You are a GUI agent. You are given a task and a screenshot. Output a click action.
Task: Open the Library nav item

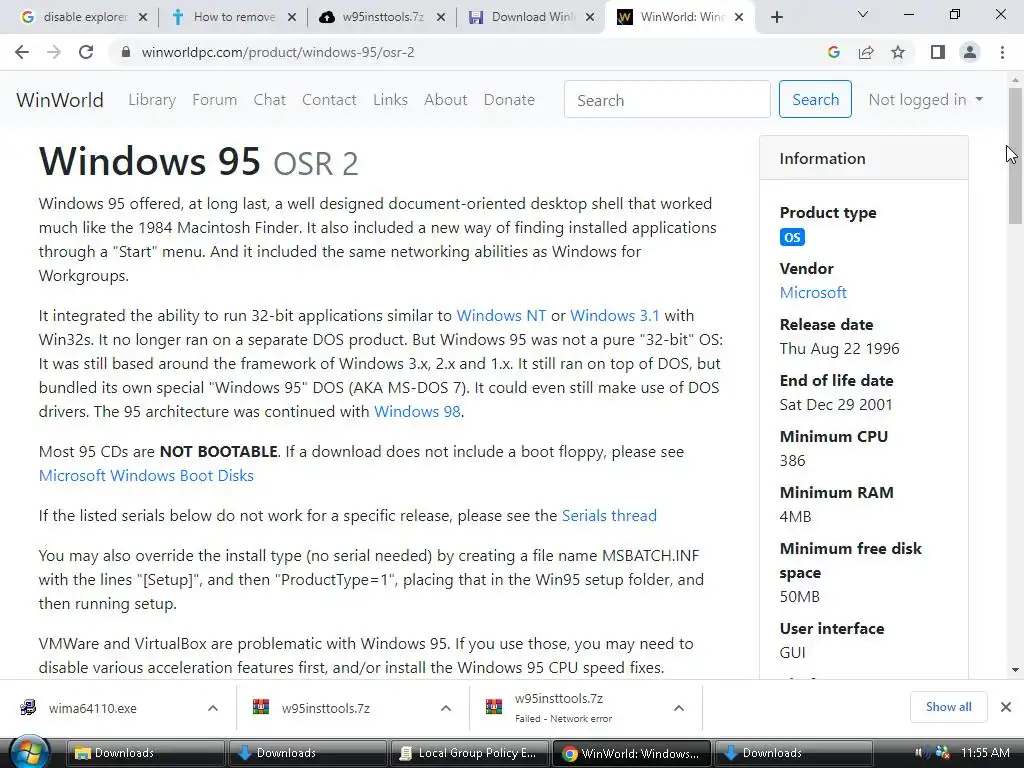152,99
